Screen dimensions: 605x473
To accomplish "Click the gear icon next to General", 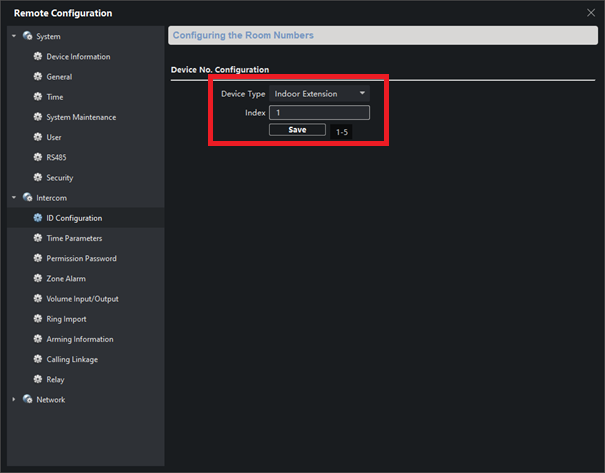I will (x=38, y=77).
